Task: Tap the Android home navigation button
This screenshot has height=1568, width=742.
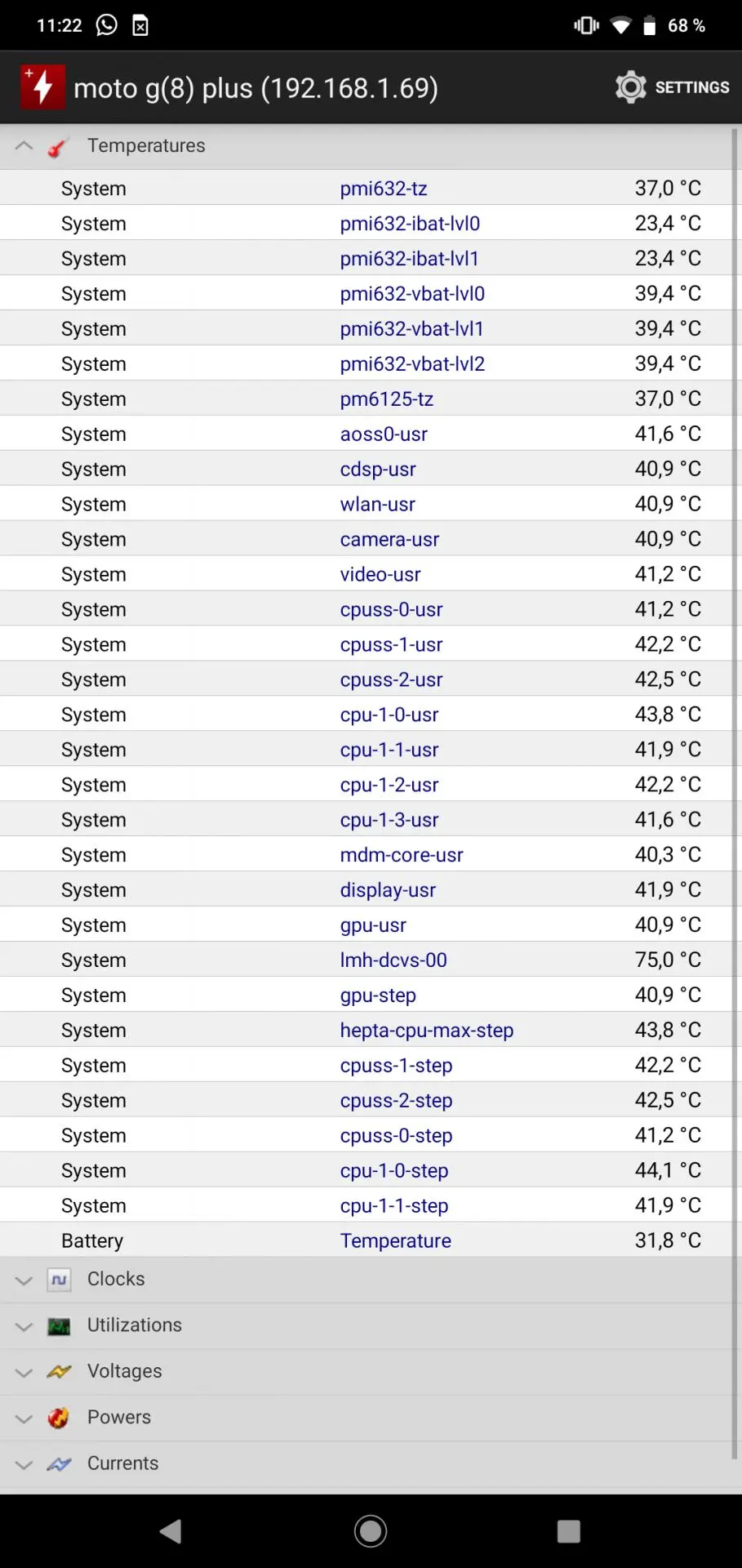Action: click(x=371, y=1531)
